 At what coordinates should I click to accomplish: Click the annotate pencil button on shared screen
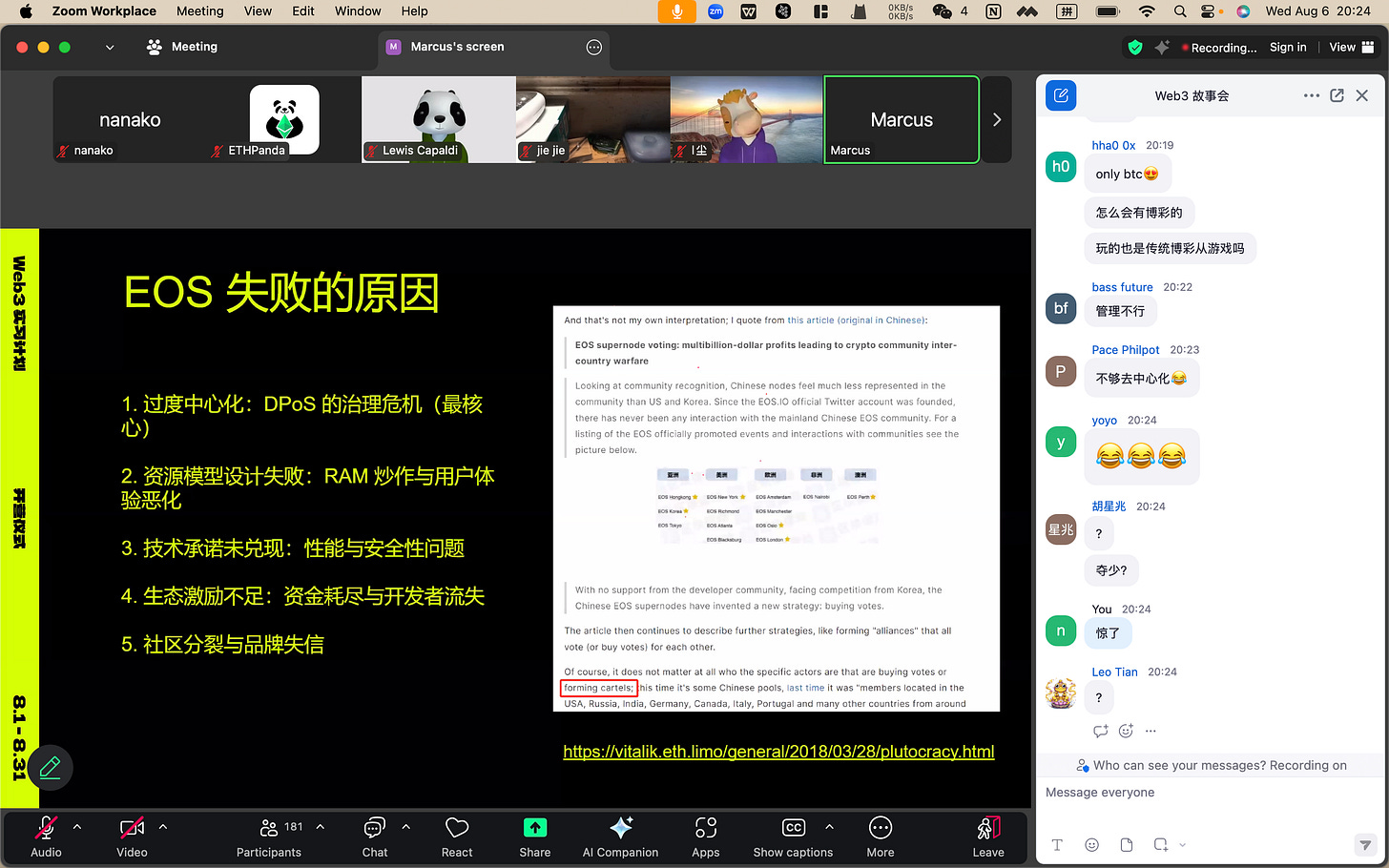click(x=50, y=767)
